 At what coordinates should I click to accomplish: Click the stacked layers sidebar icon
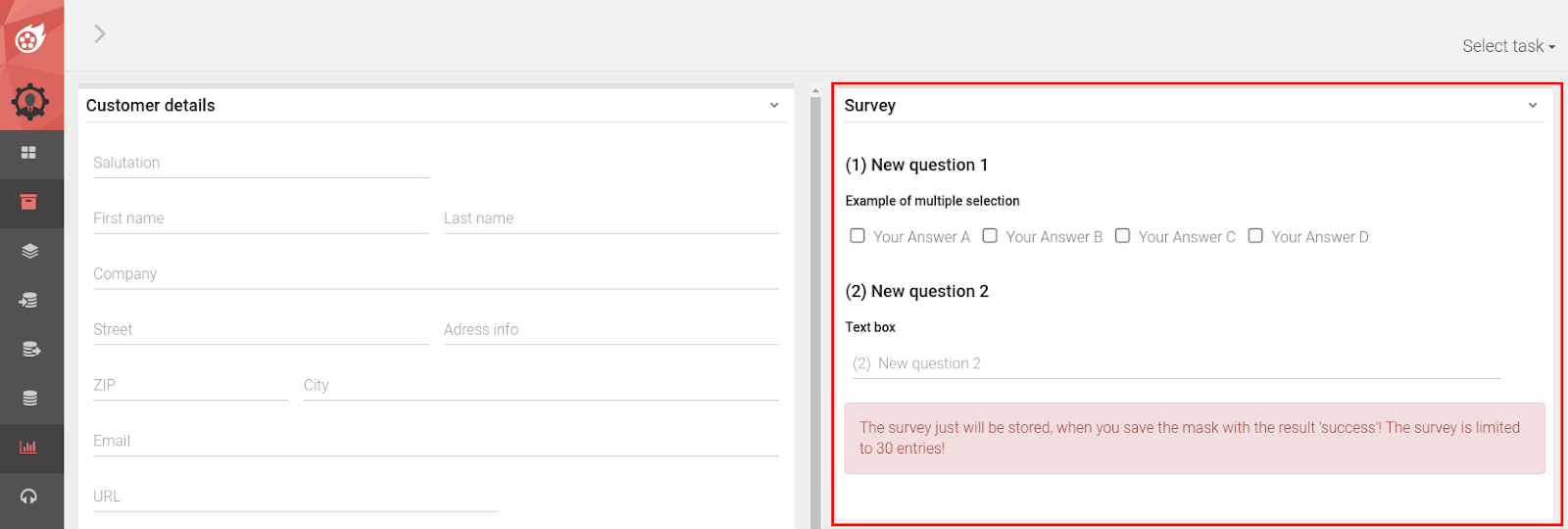click(29, 251)
